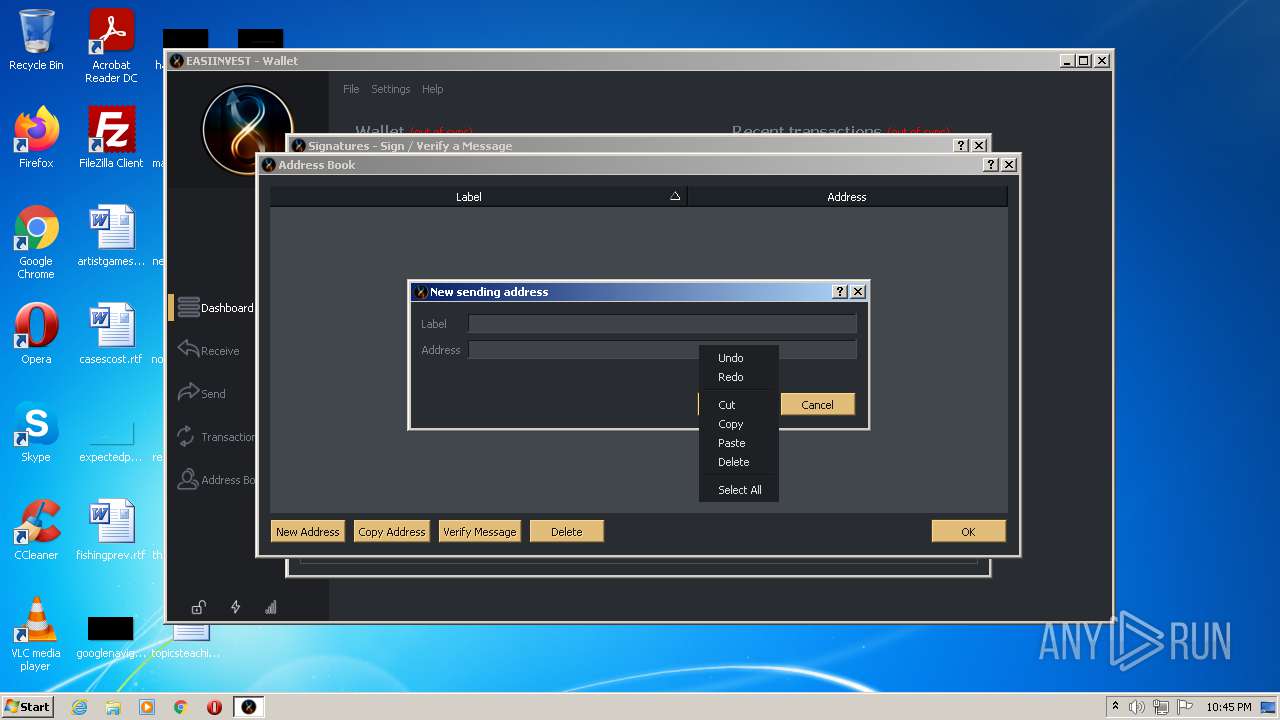
Task: Open the Skype desktop icon
Action: click(x=36, y=432)
